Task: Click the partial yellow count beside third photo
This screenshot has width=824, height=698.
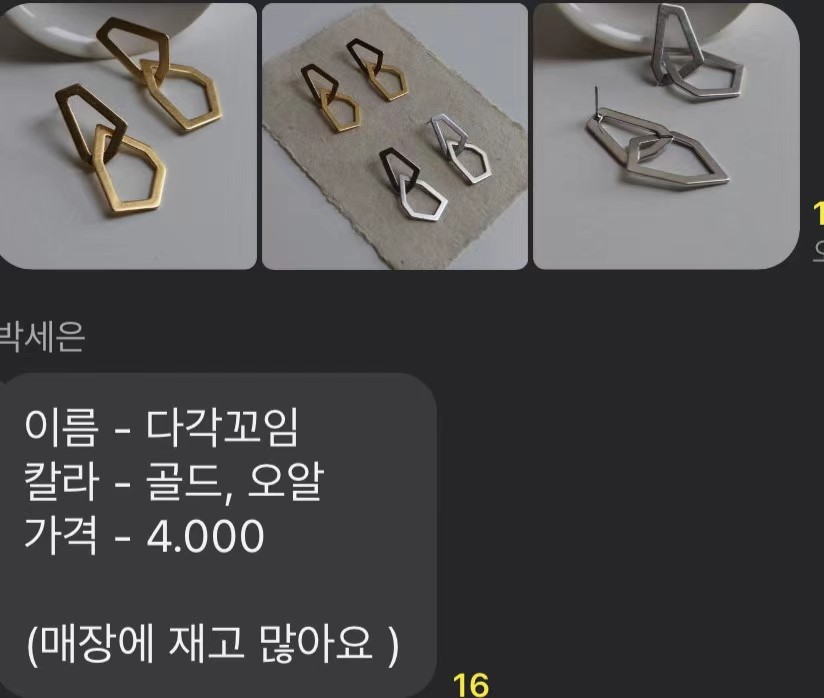Action: tap(818, 214)
